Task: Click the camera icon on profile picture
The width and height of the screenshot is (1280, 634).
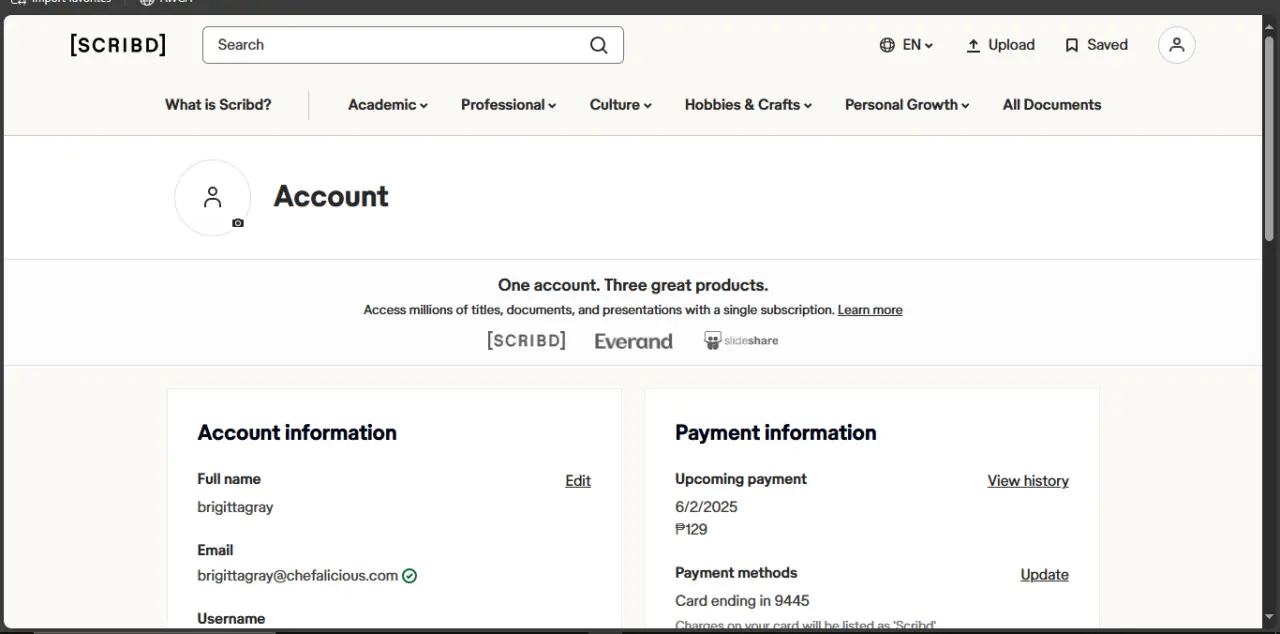Action: click(x=238, y=223)
